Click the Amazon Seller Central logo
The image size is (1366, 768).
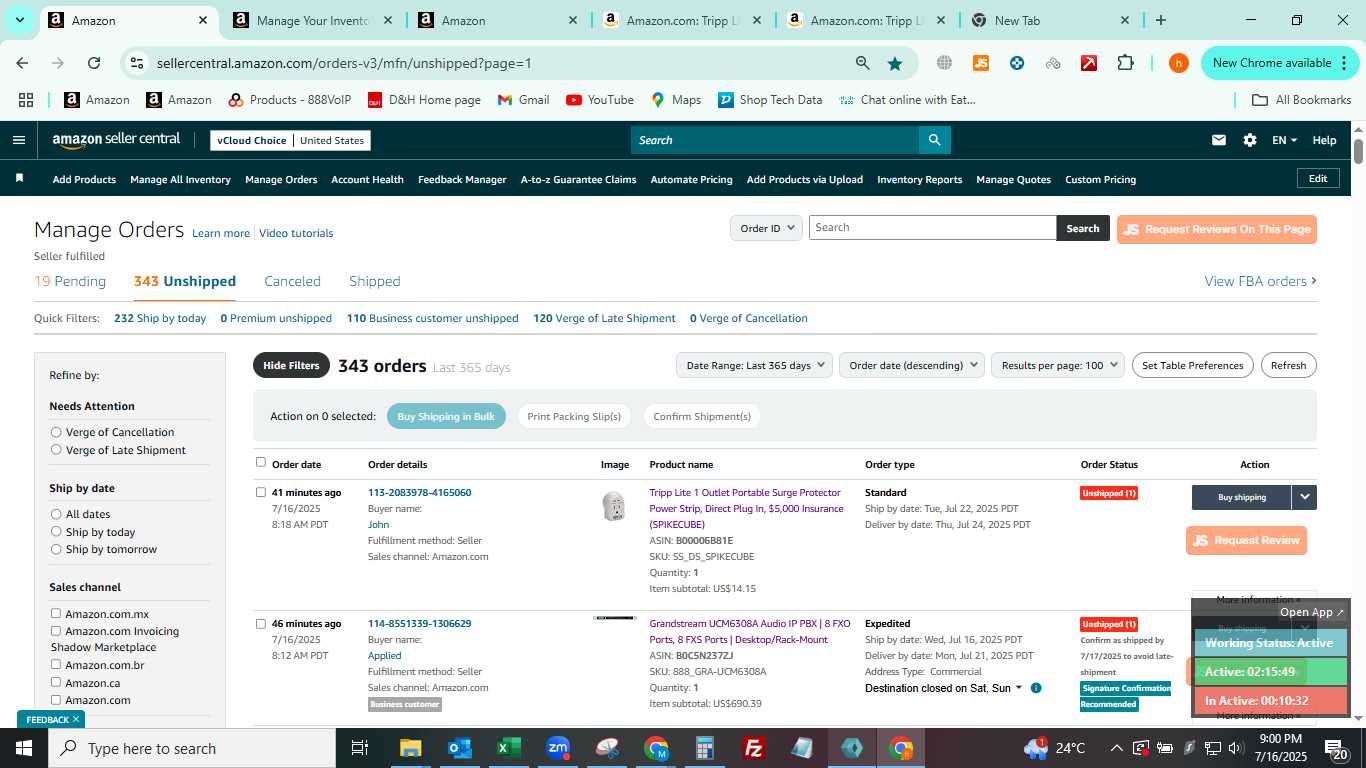pyautogui.click(x=116, y=140)
